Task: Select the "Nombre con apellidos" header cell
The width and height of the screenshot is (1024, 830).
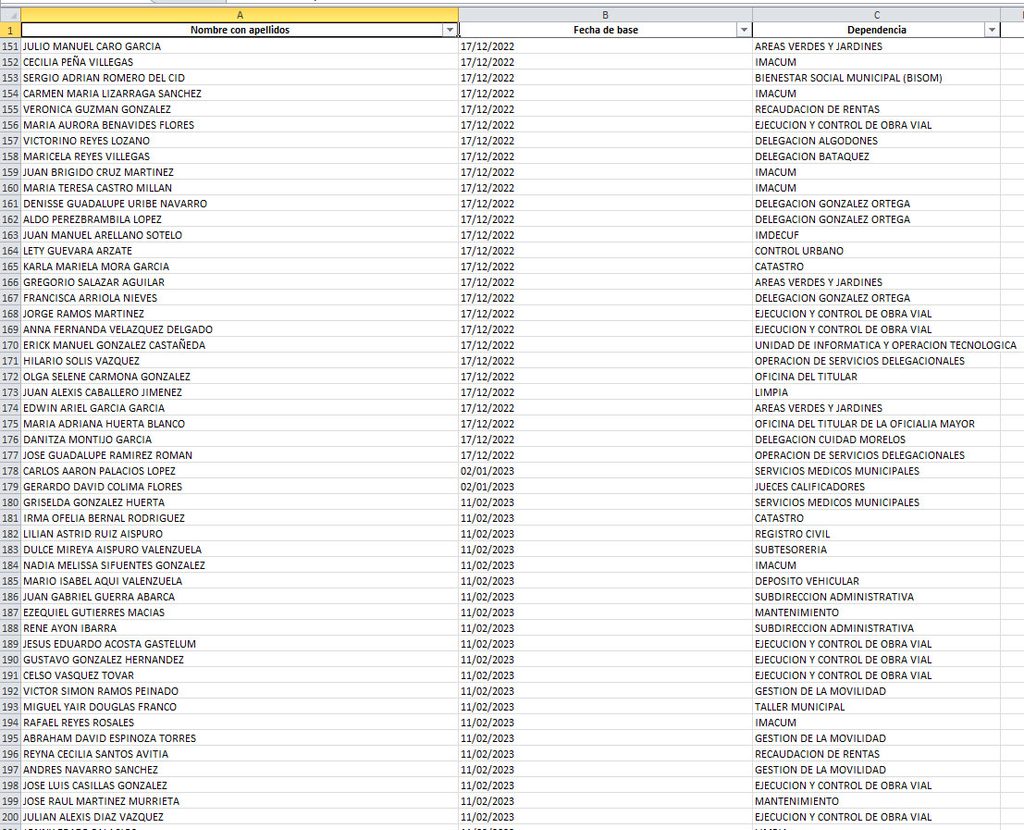Action: [x=240, y=30]
